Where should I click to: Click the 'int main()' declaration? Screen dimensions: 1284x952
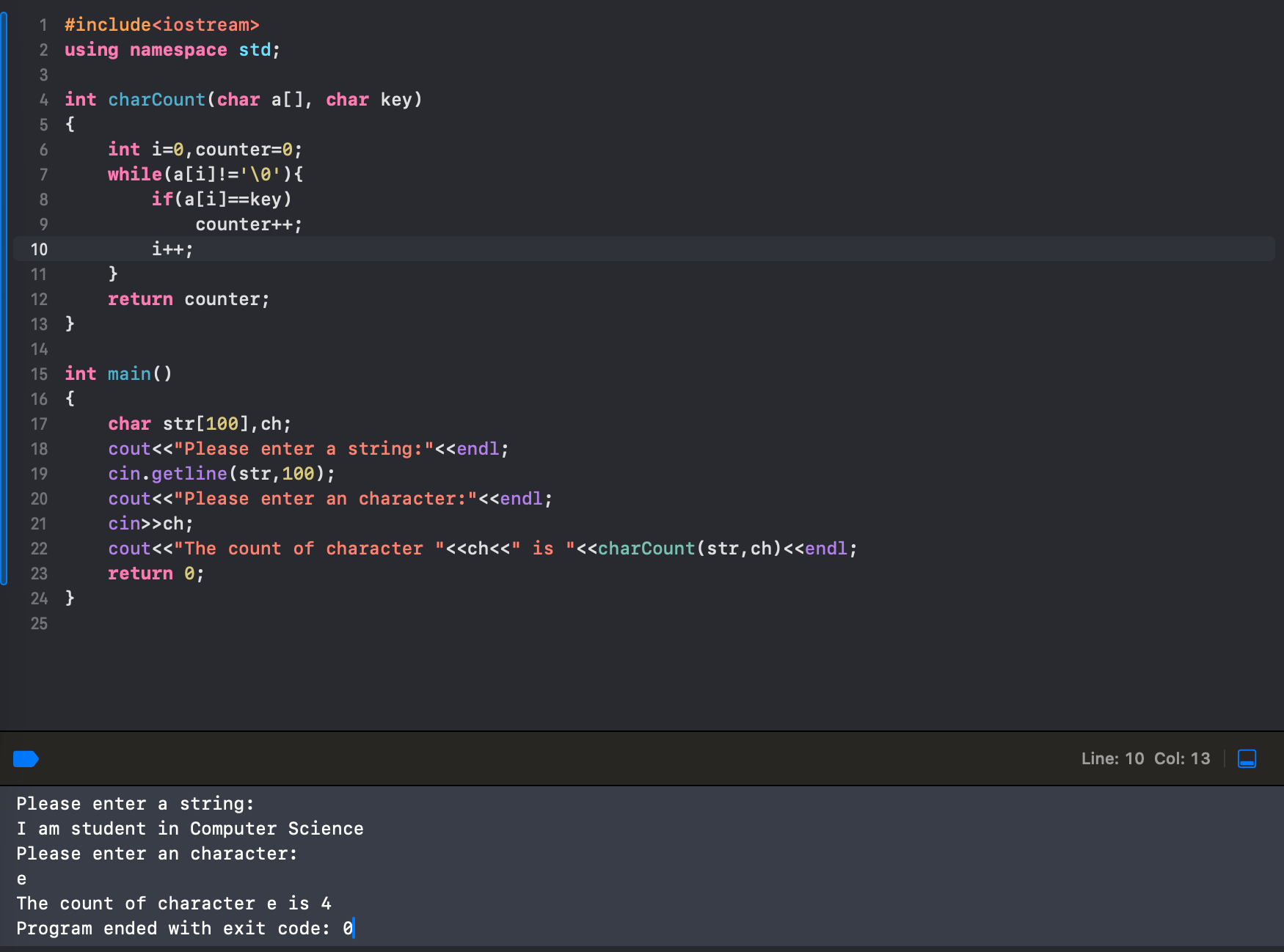pos(119,374)
